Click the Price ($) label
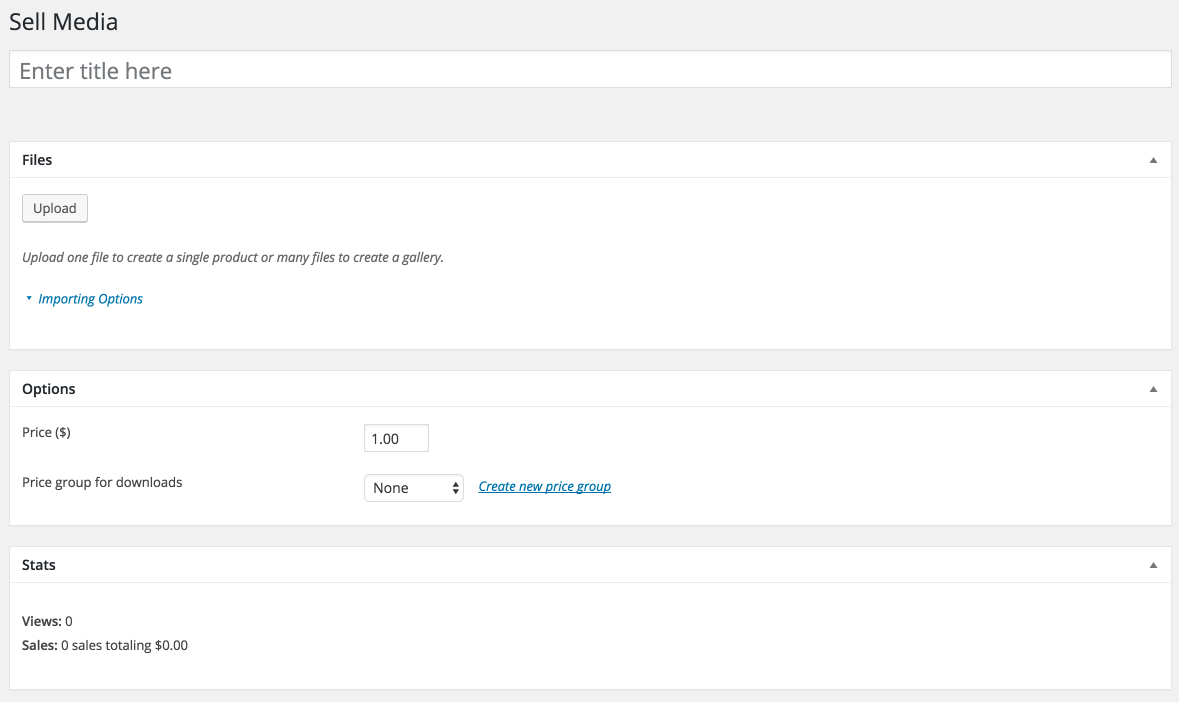The width and height of the screenshot is (1179, 702). tap(46, 433)
